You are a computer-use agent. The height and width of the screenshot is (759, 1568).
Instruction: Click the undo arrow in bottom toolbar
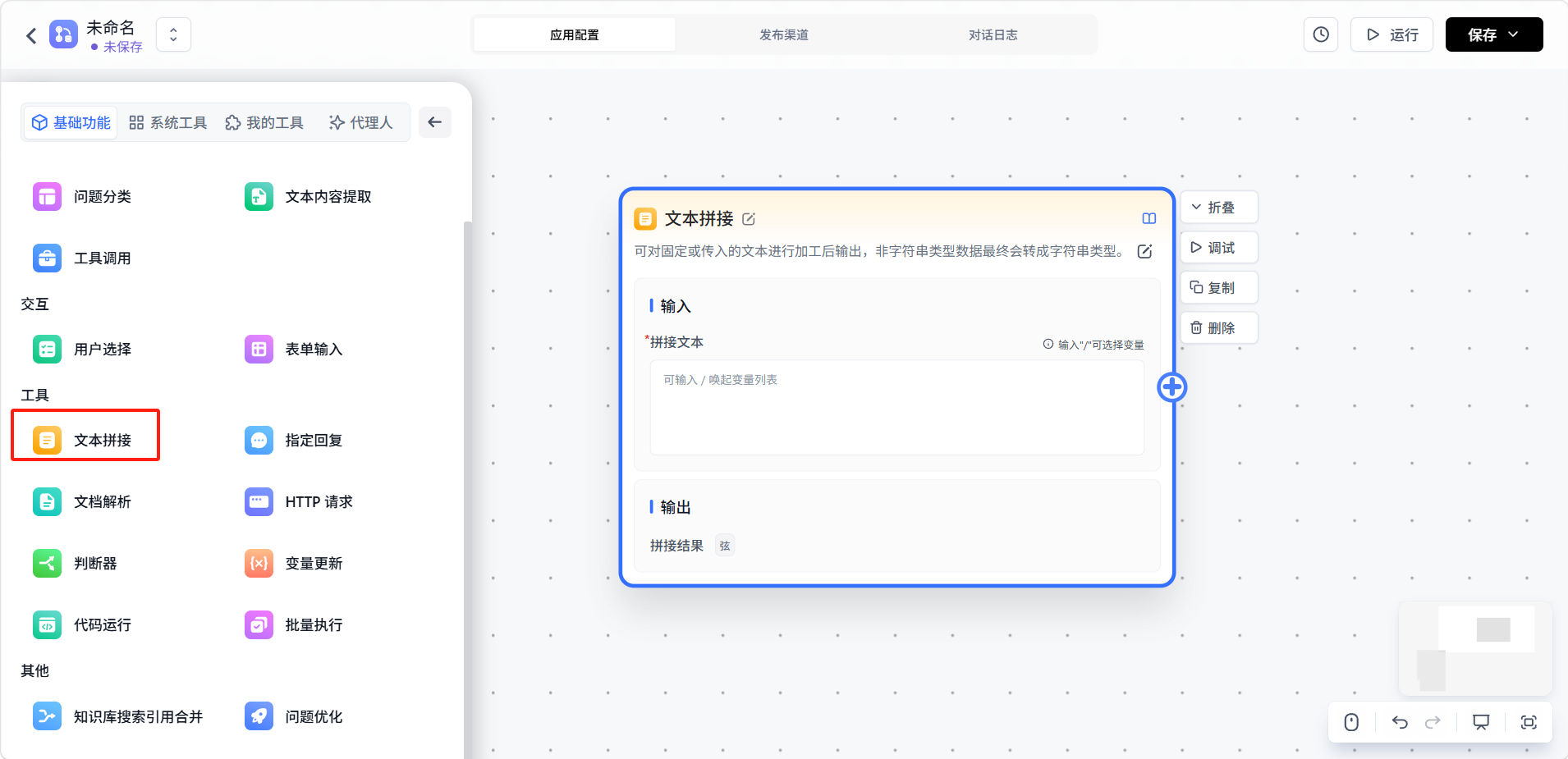(x=1400, y=722)
